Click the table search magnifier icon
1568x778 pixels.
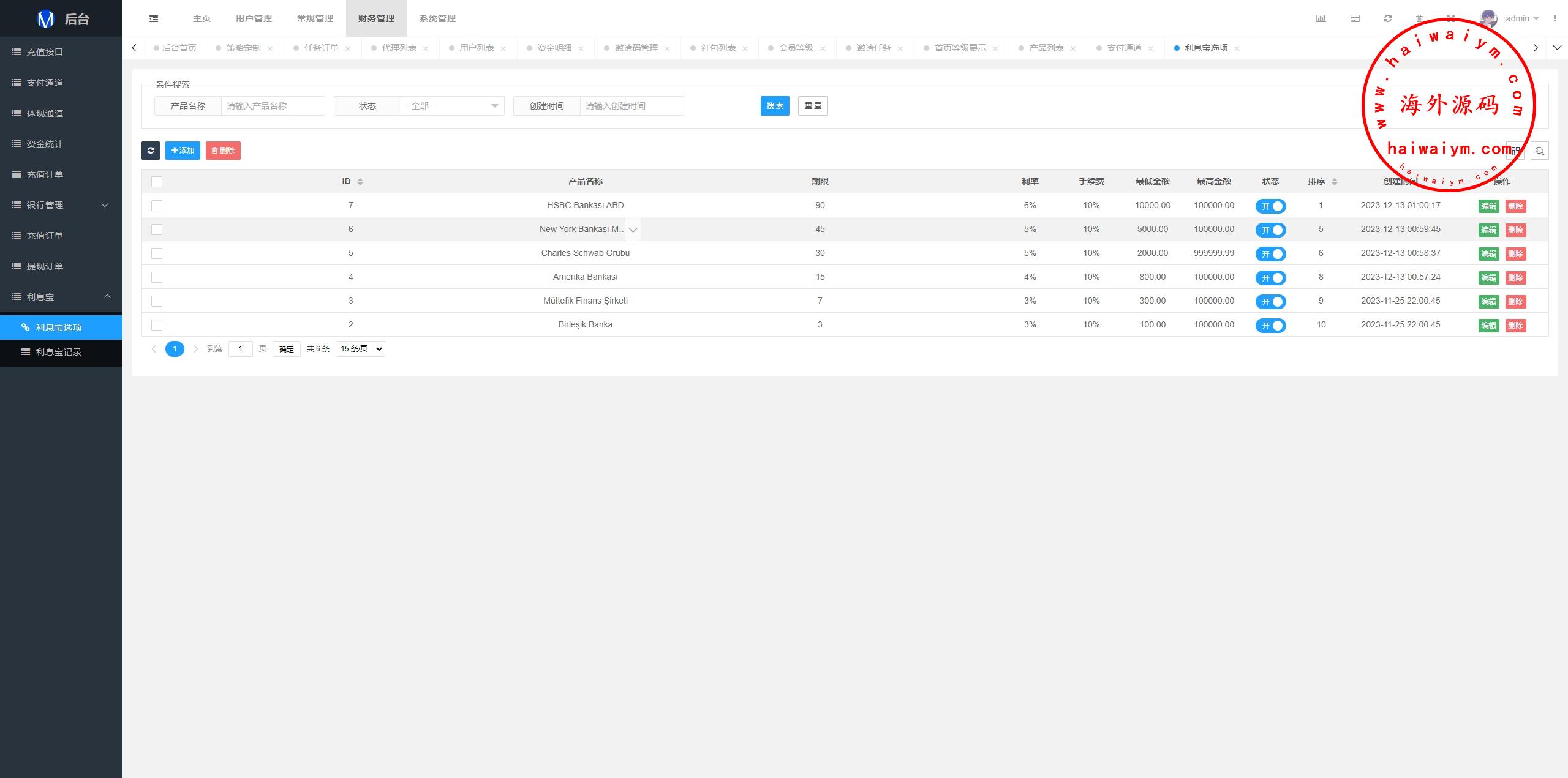(1539, 151)
